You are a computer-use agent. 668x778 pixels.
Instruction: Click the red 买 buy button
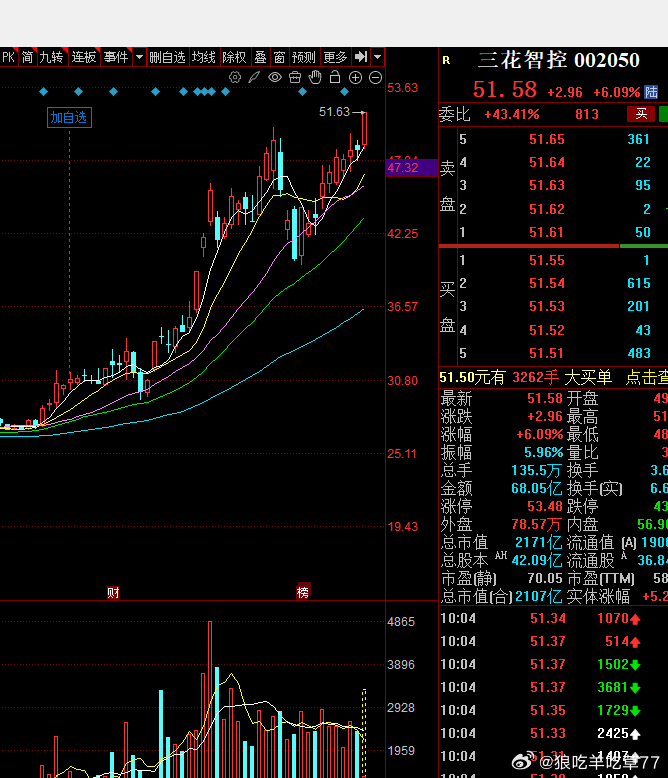coord(641,114)
